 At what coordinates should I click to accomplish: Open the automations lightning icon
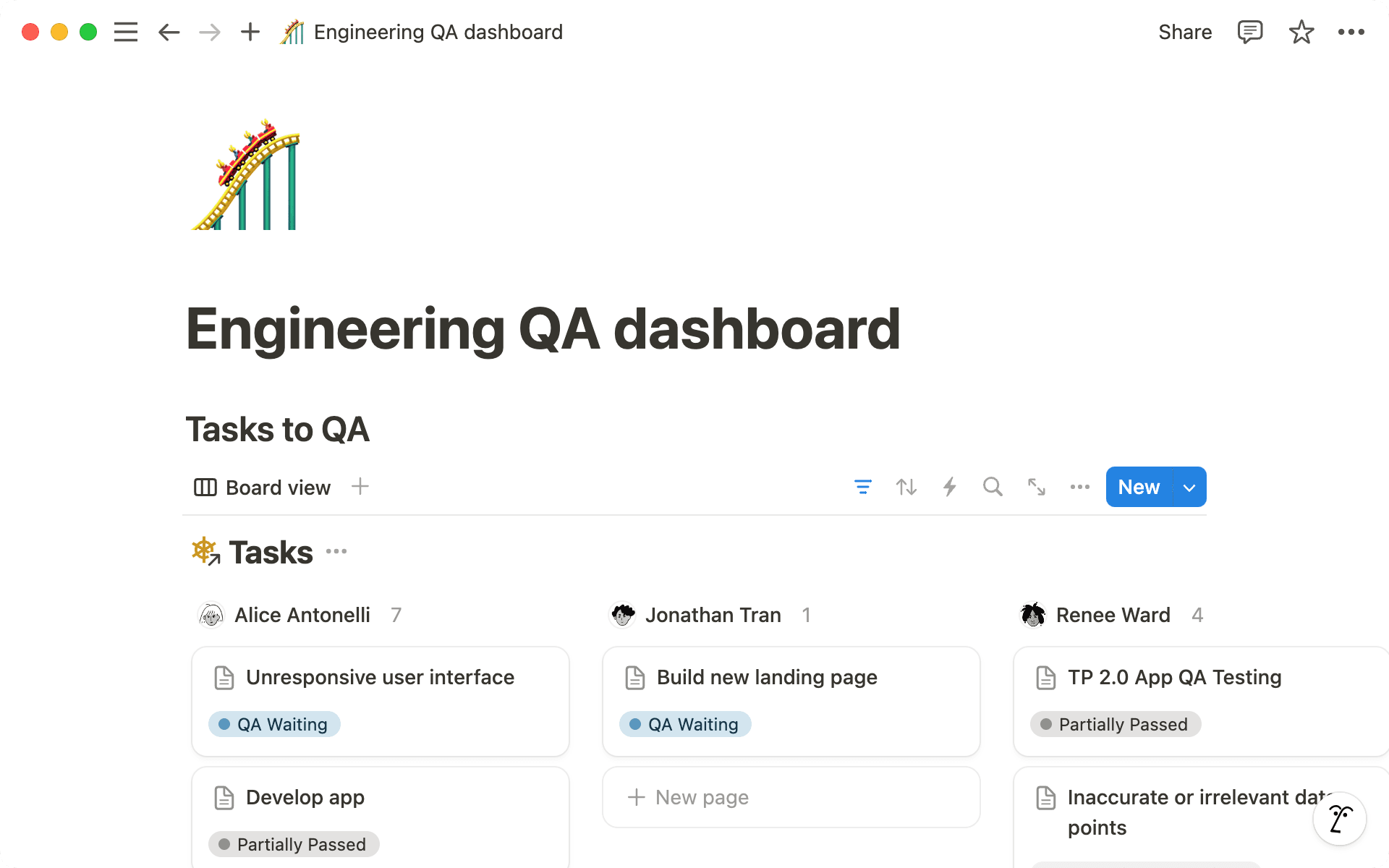coord(949,487)
